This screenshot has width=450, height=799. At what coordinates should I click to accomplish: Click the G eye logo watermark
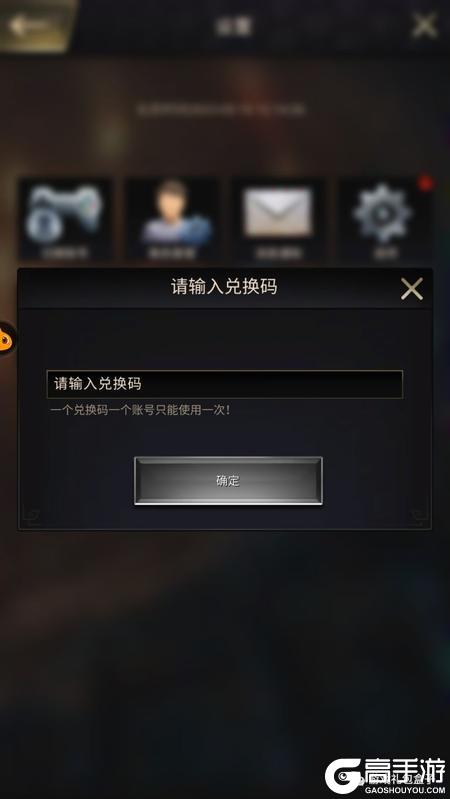342,775
